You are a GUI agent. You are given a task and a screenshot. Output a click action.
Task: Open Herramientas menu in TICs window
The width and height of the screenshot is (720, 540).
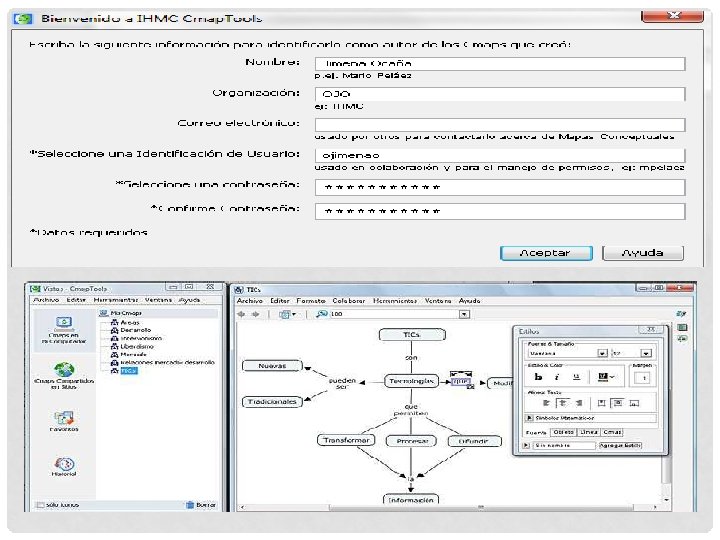point(395,301)
